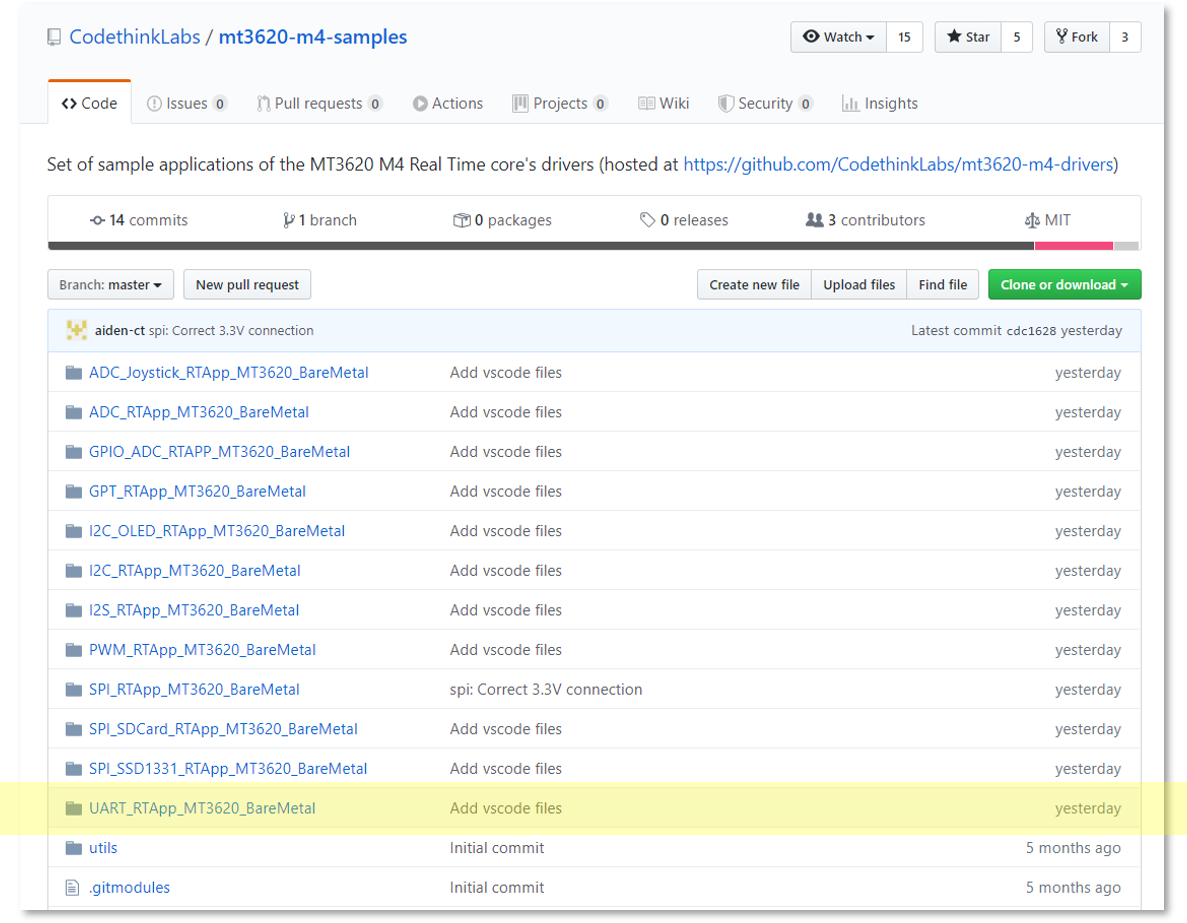Viewport: 1187px width, 923px height.
Task: Open the UART_RTApp_MT3620_BareMetal folder
Action: [202, 808]
